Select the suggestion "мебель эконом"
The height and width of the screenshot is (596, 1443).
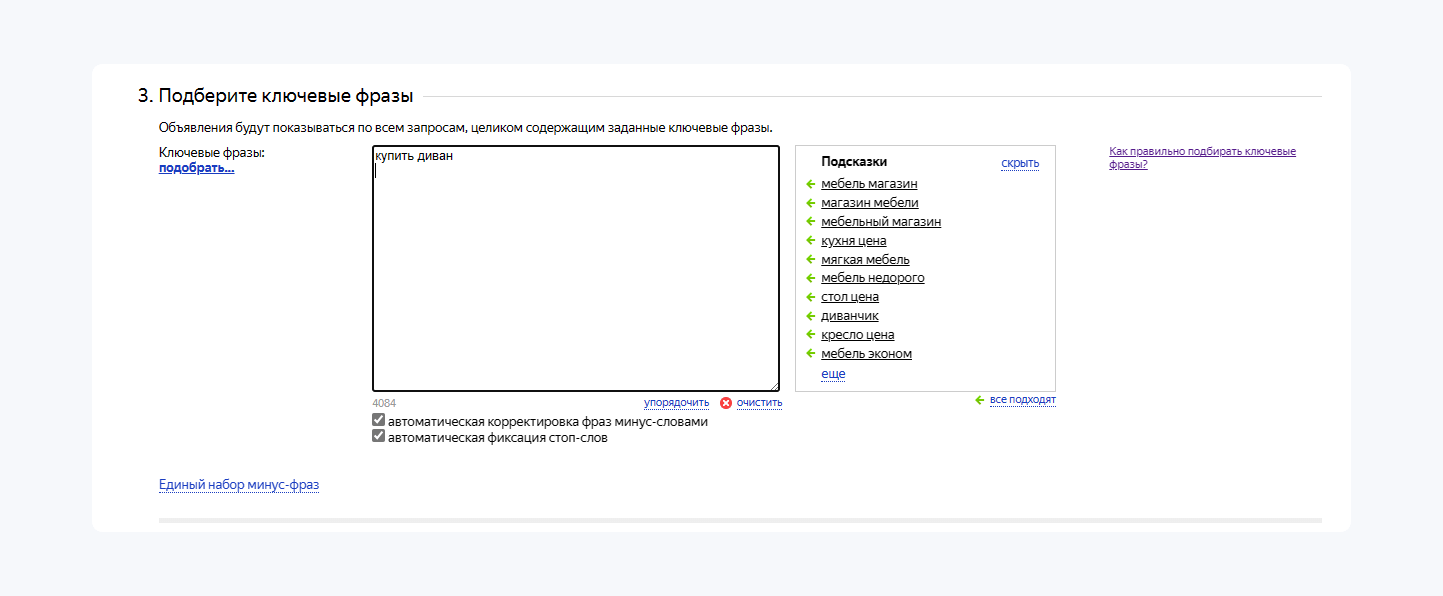(x=866, y=354)
